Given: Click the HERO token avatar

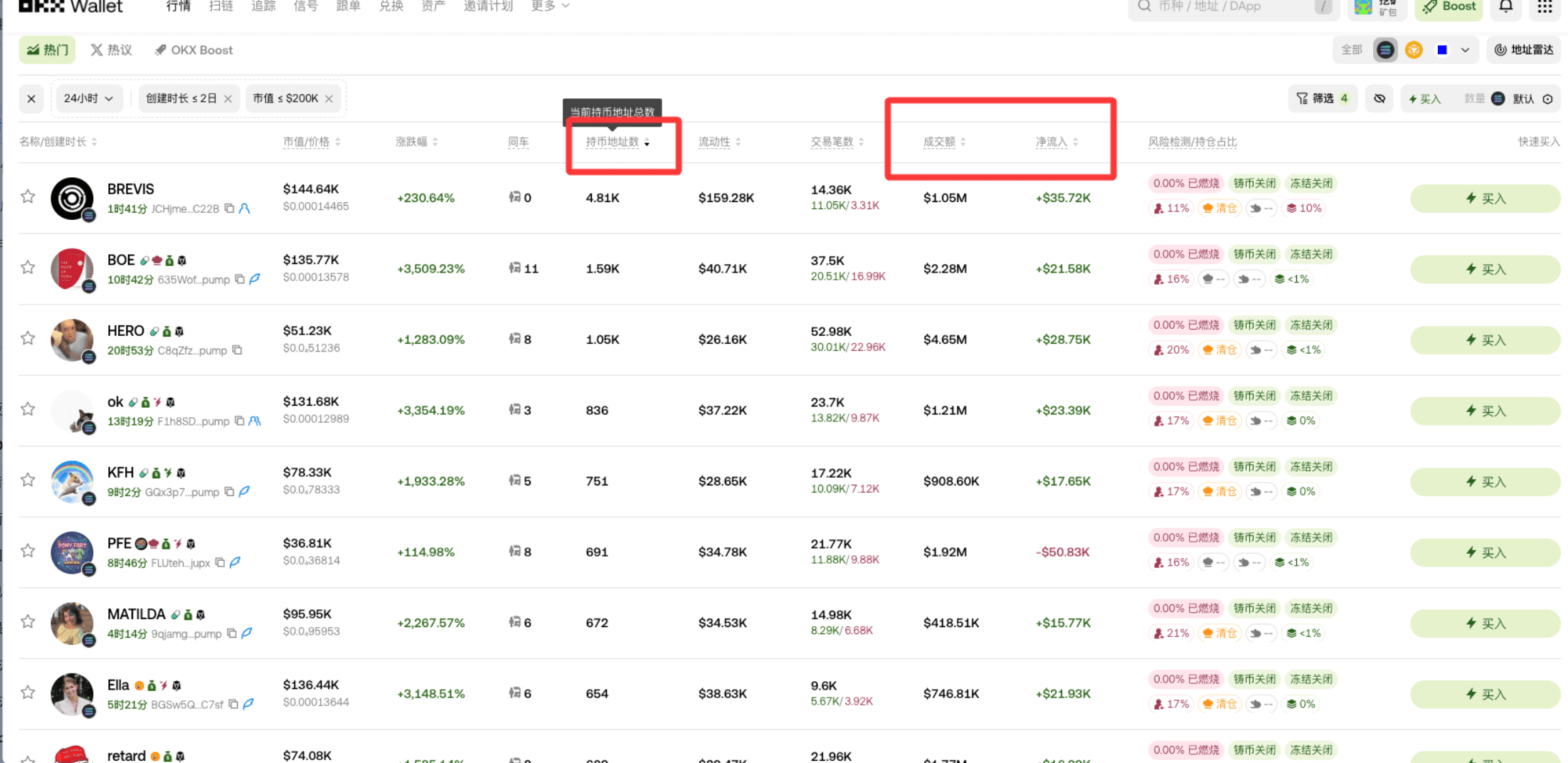Looking at the screenshot, I should (x=72, y=340).
